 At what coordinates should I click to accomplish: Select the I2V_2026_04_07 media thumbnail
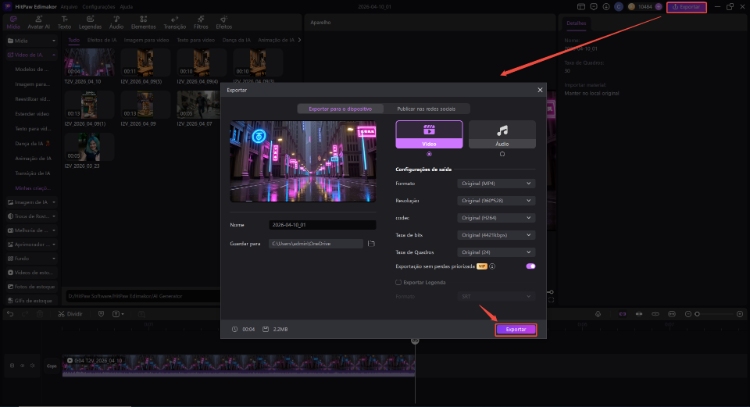(198, 105)
